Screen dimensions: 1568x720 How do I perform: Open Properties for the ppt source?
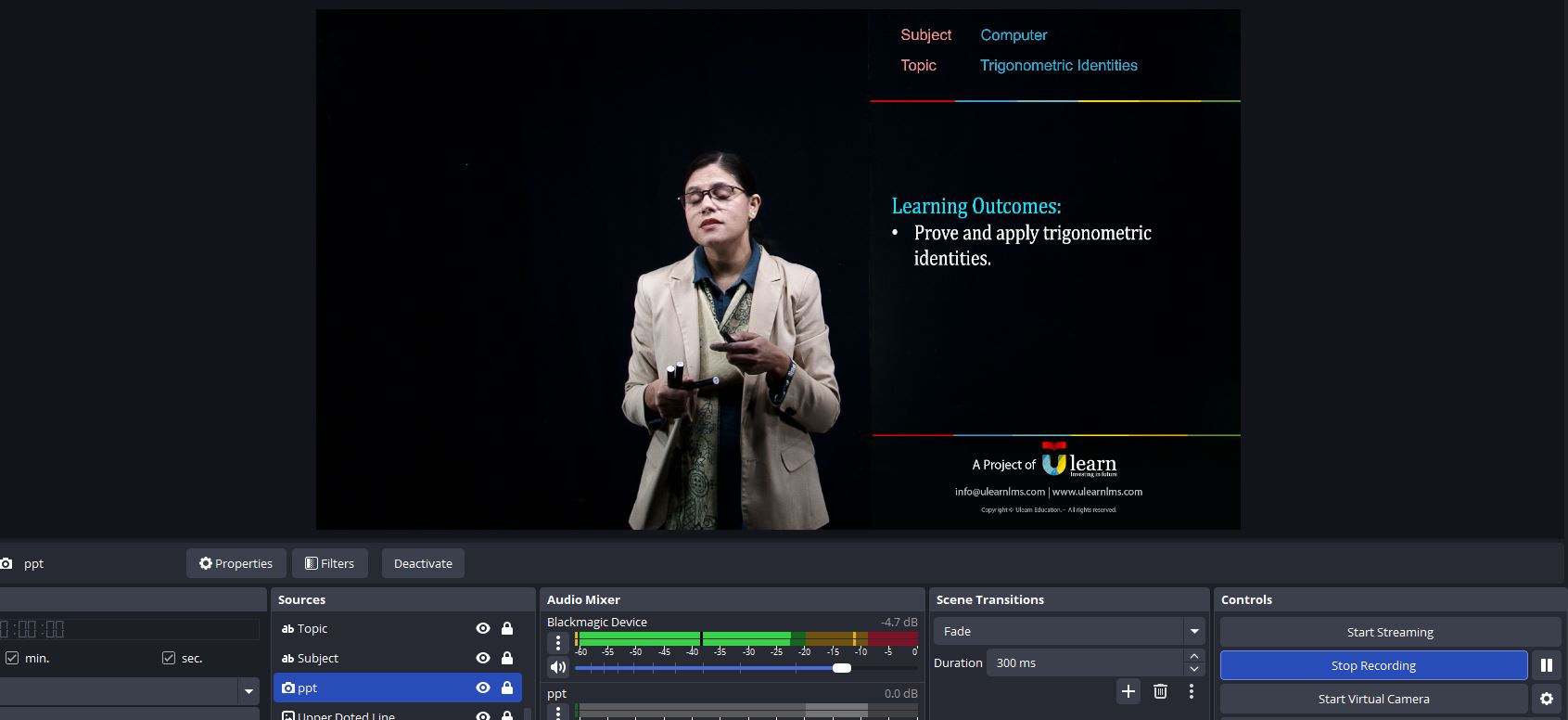(x=236, y=563)
